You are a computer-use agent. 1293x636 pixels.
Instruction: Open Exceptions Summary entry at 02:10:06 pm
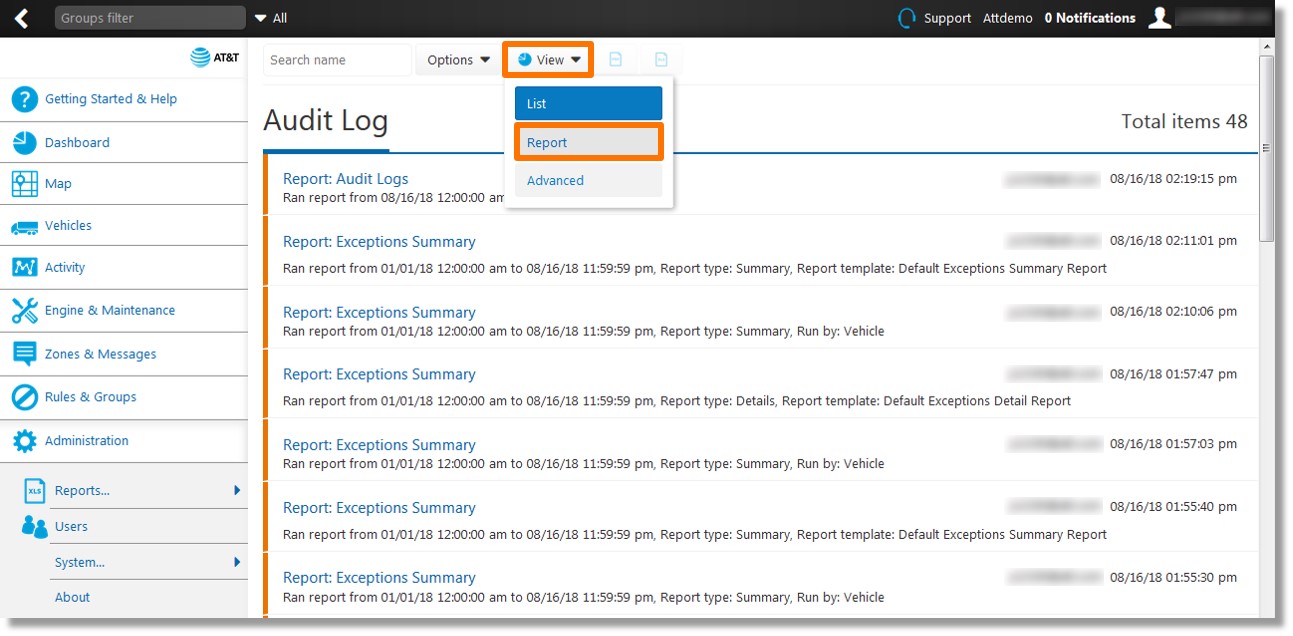coord(379,313)
